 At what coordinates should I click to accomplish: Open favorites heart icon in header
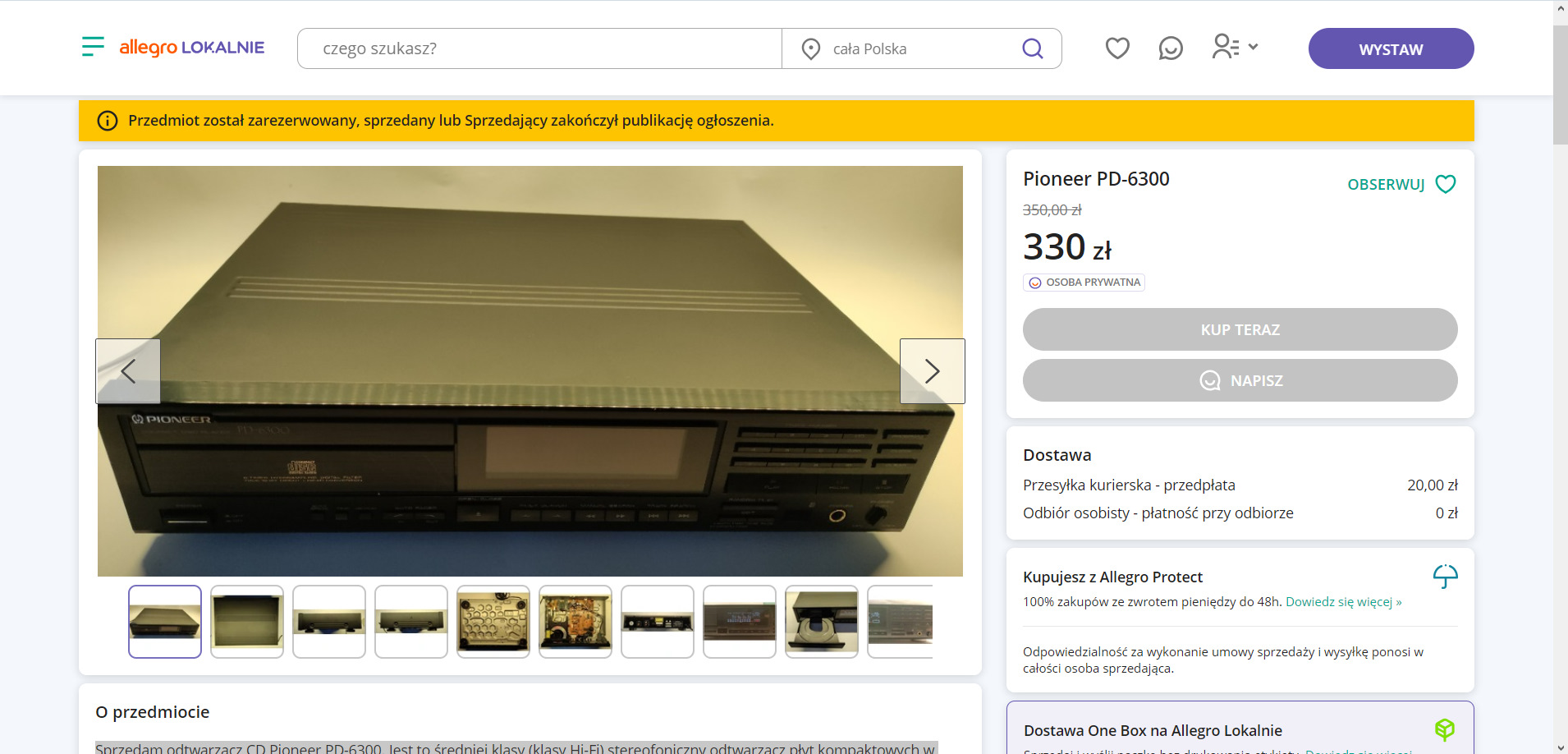pos(1117,48)
